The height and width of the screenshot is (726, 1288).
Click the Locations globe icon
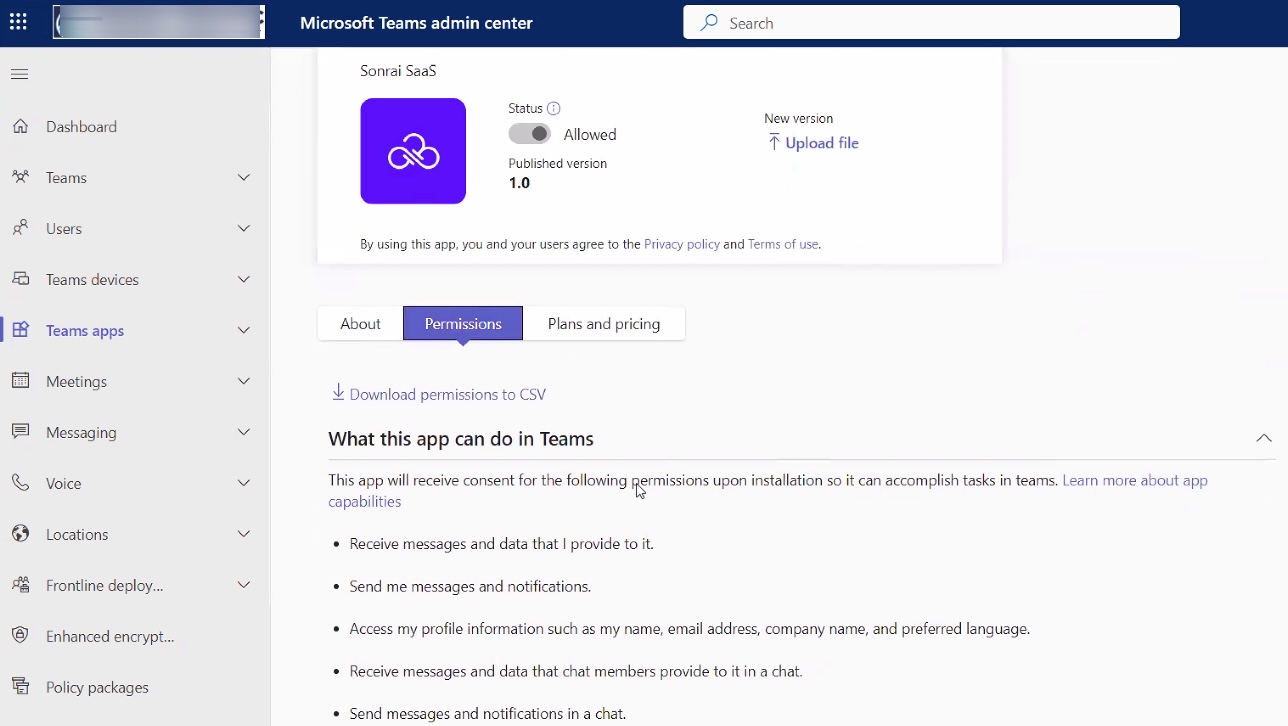point(20,534)
